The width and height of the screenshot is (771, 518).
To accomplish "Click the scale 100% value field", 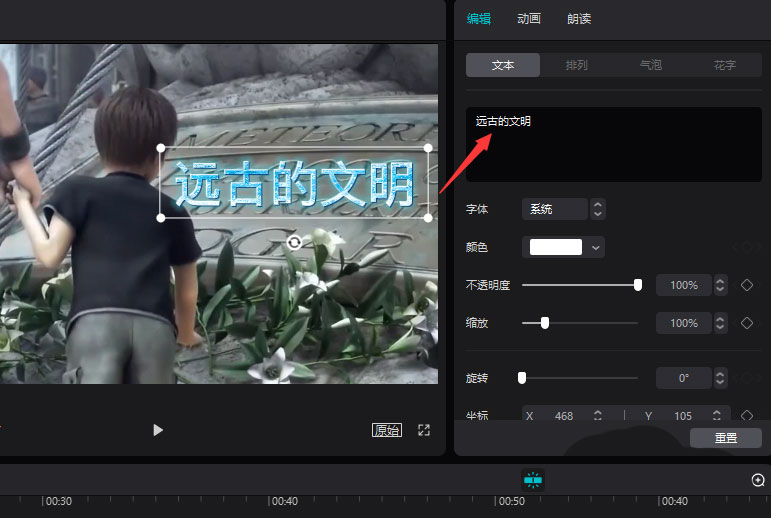I will (x=684, y=323).
